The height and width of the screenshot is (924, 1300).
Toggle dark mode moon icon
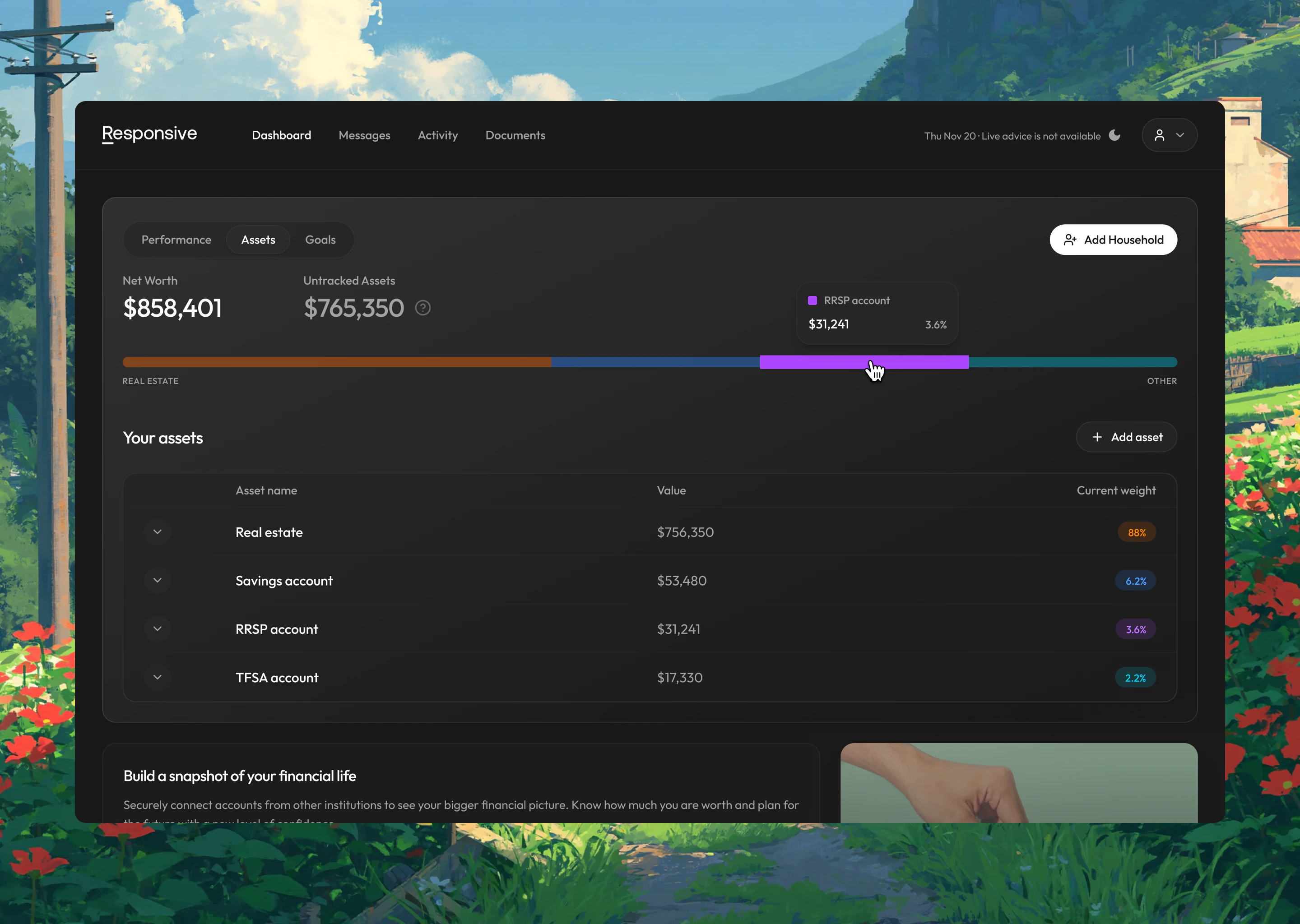click(x=1114, y=135)
